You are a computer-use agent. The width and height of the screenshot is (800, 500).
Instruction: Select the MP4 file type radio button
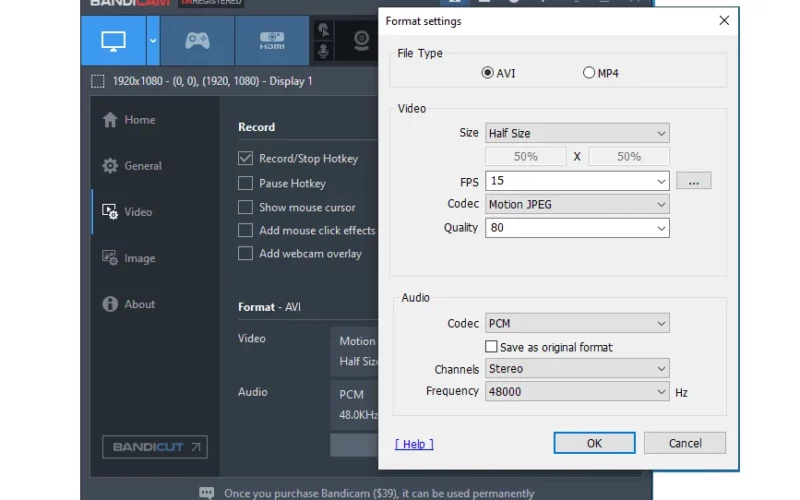click(589, 72)
